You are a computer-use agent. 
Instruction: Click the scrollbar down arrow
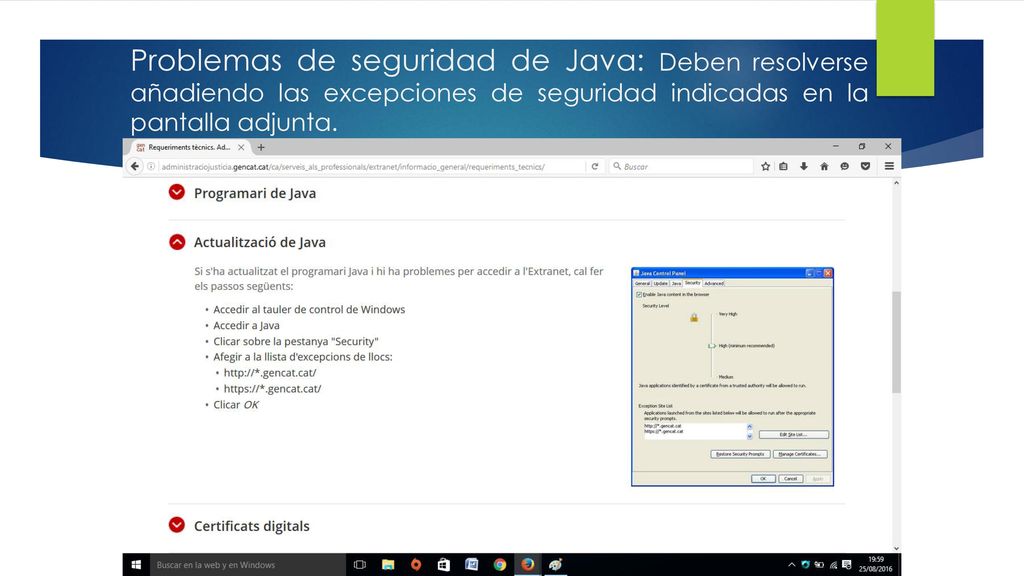(x=896, y=549)
